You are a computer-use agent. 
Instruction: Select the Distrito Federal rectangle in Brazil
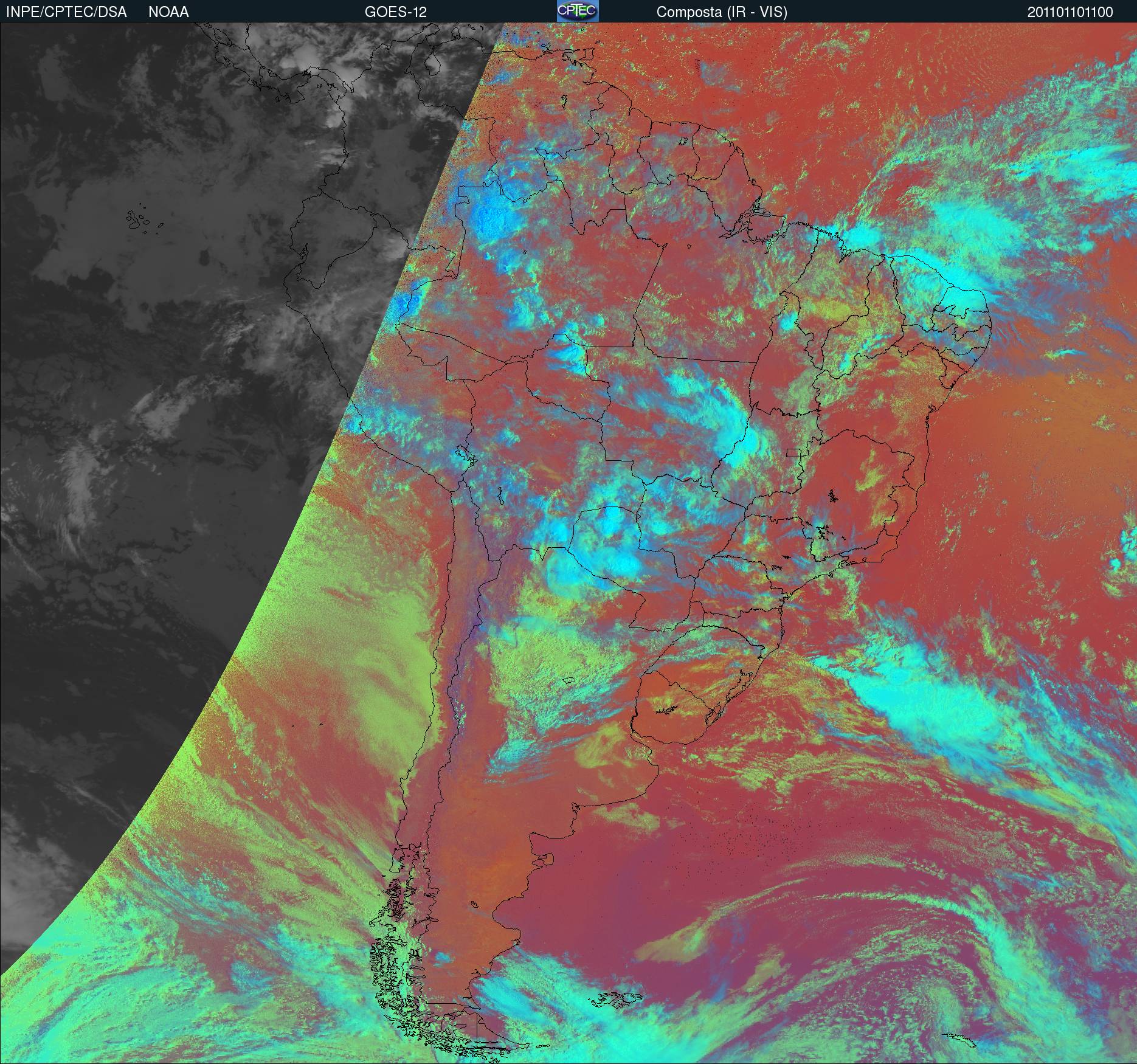point(793,452)
